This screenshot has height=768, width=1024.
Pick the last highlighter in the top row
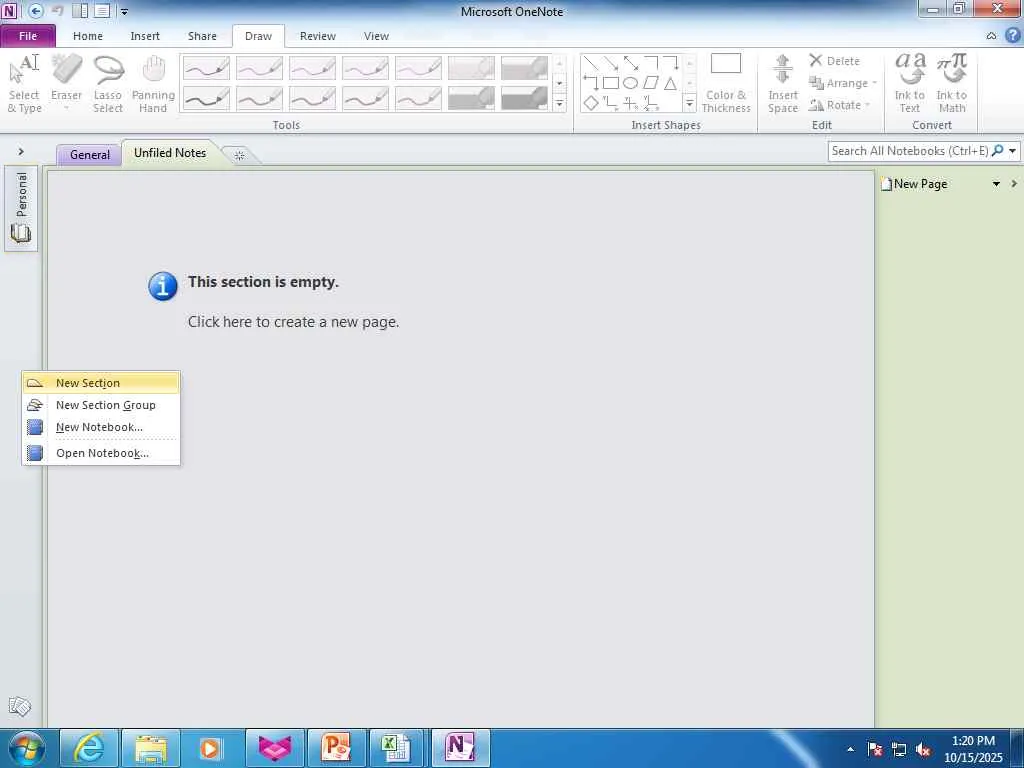click(524, 68)
